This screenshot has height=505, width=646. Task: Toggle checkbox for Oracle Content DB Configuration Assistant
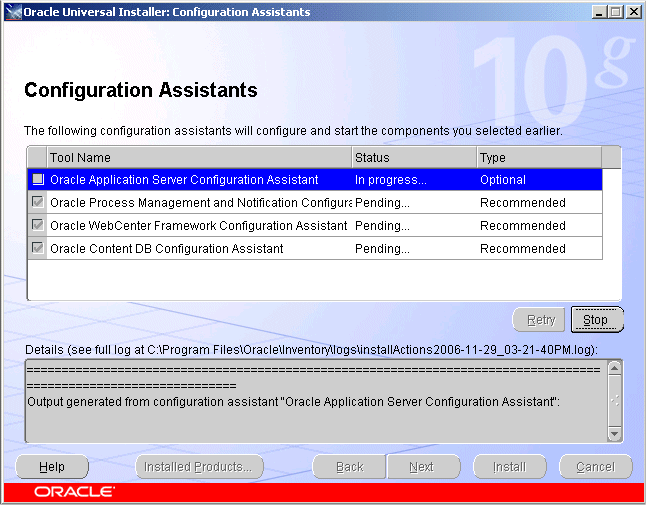[x=38, y=248]
